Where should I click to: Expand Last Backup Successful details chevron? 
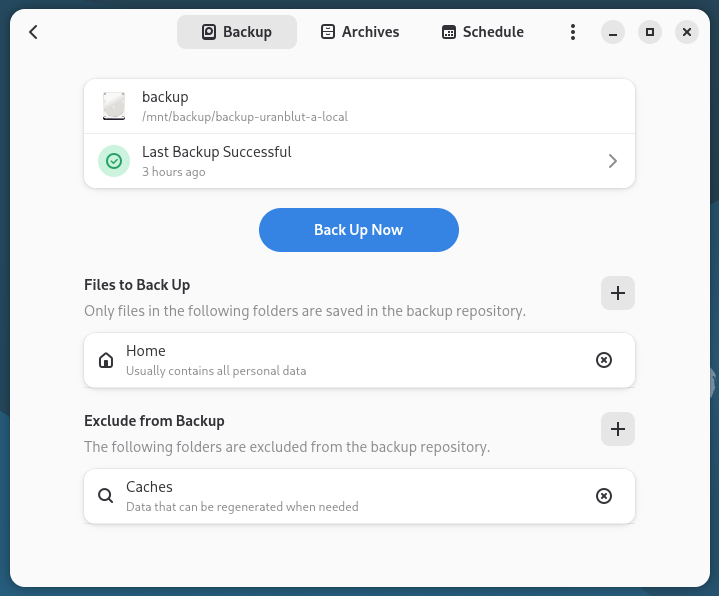pos(612,161)
